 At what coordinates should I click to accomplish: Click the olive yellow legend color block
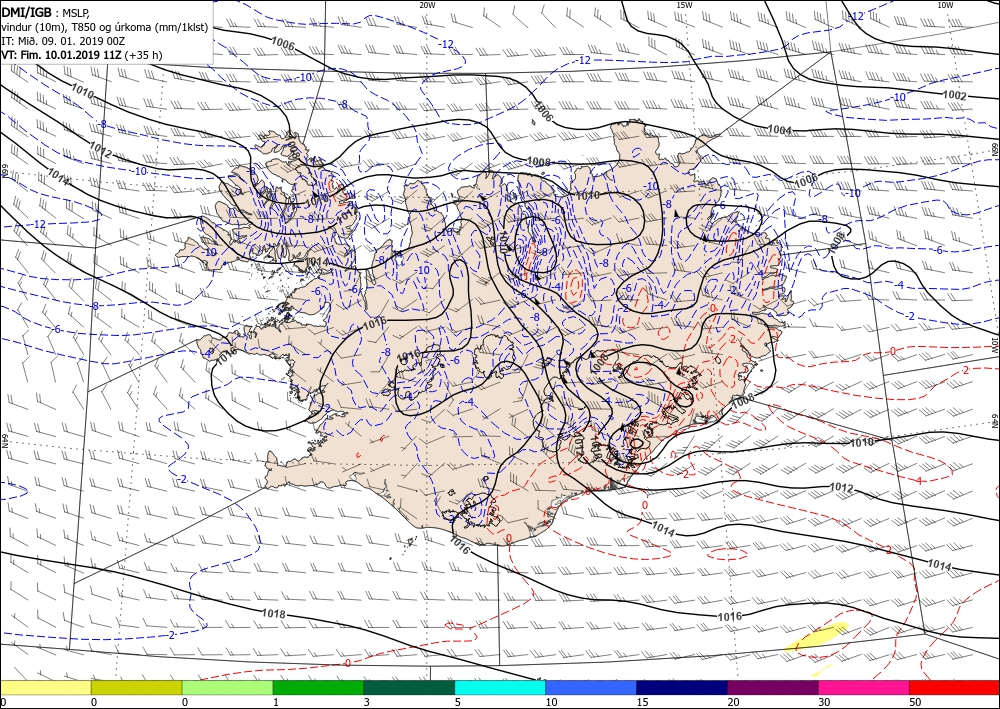[136, 688]
